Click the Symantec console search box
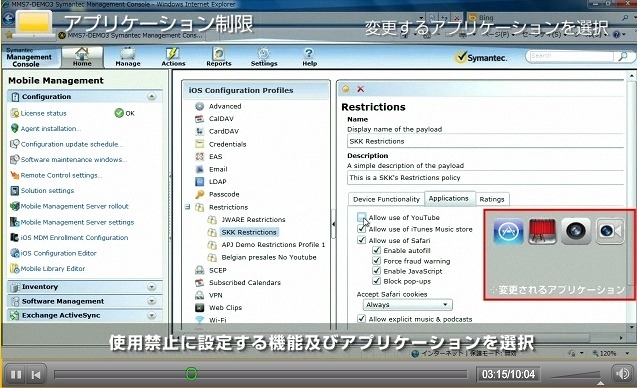The width and height of the screenshot is (637, 388). pyautogui.click(x=573, y=56)
